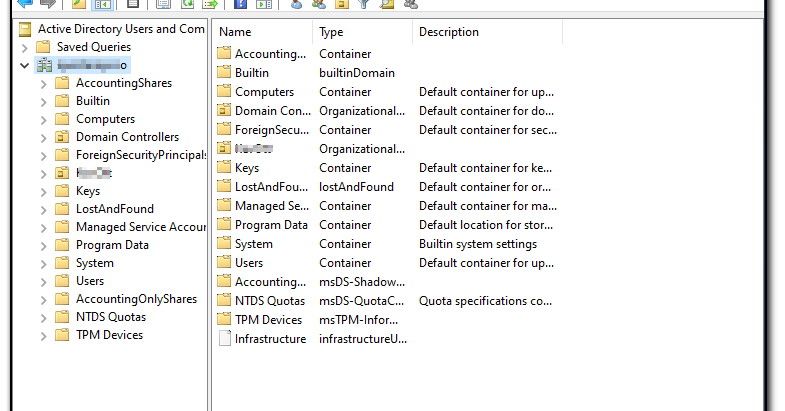Click the AccountingShares folder icon in tree
The image size is (785, 411).
[62, 83]
